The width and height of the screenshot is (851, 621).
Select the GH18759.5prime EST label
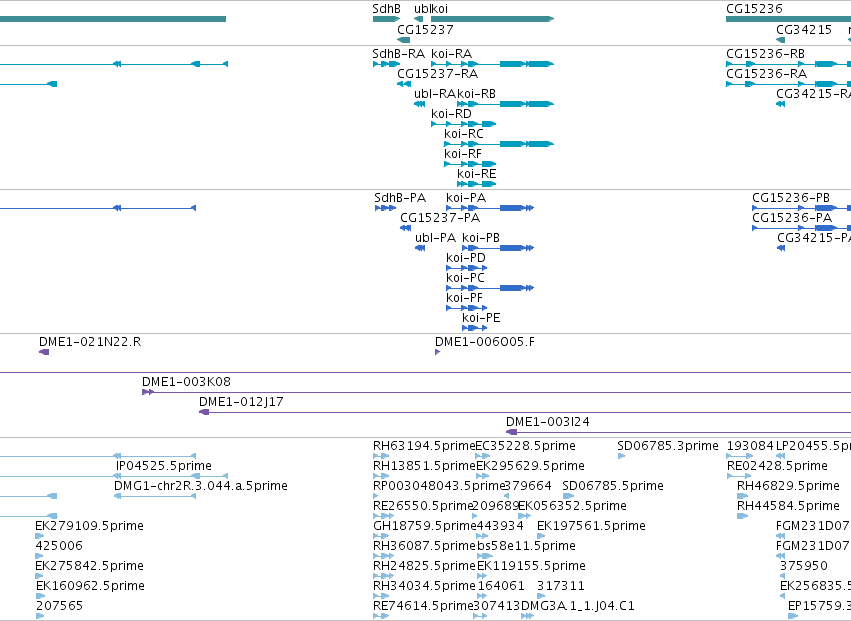coord(424,526)
